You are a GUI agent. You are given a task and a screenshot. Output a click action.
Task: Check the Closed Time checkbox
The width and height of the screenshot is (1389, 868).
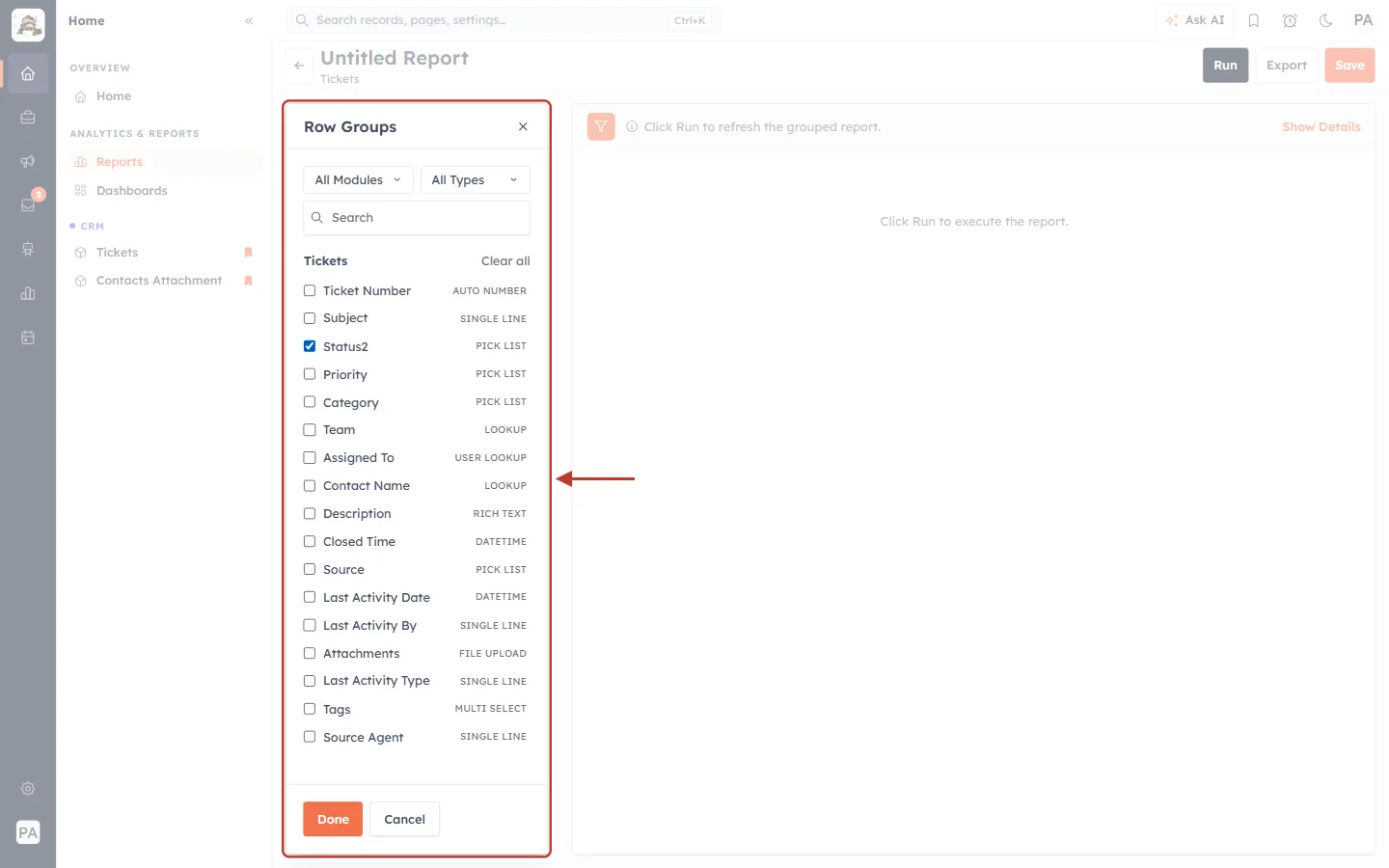click(310, 542)
